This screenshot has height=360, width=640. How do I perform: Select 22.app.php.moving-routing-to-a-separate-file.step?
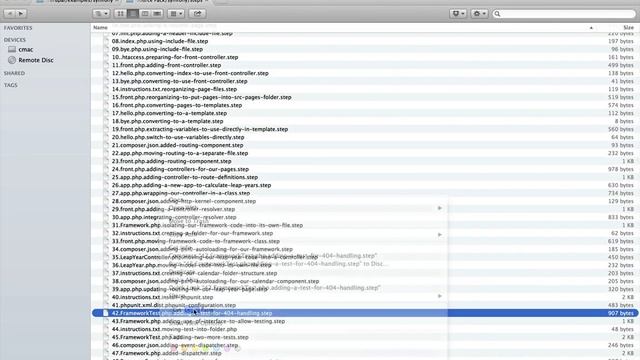click(x=180, y=153)
